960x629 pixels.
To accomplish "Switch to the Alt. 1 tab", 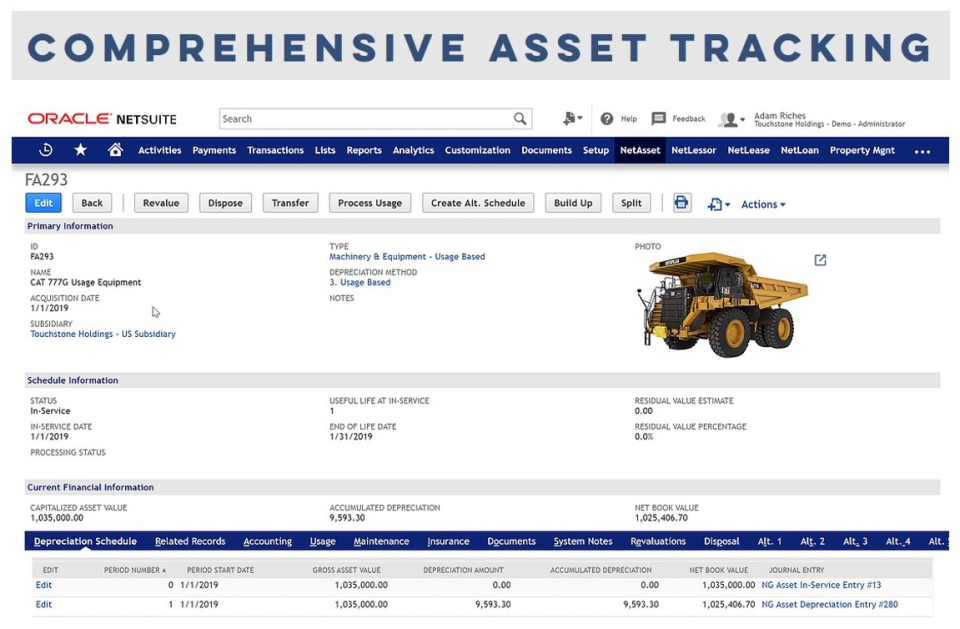I will 770,541.
